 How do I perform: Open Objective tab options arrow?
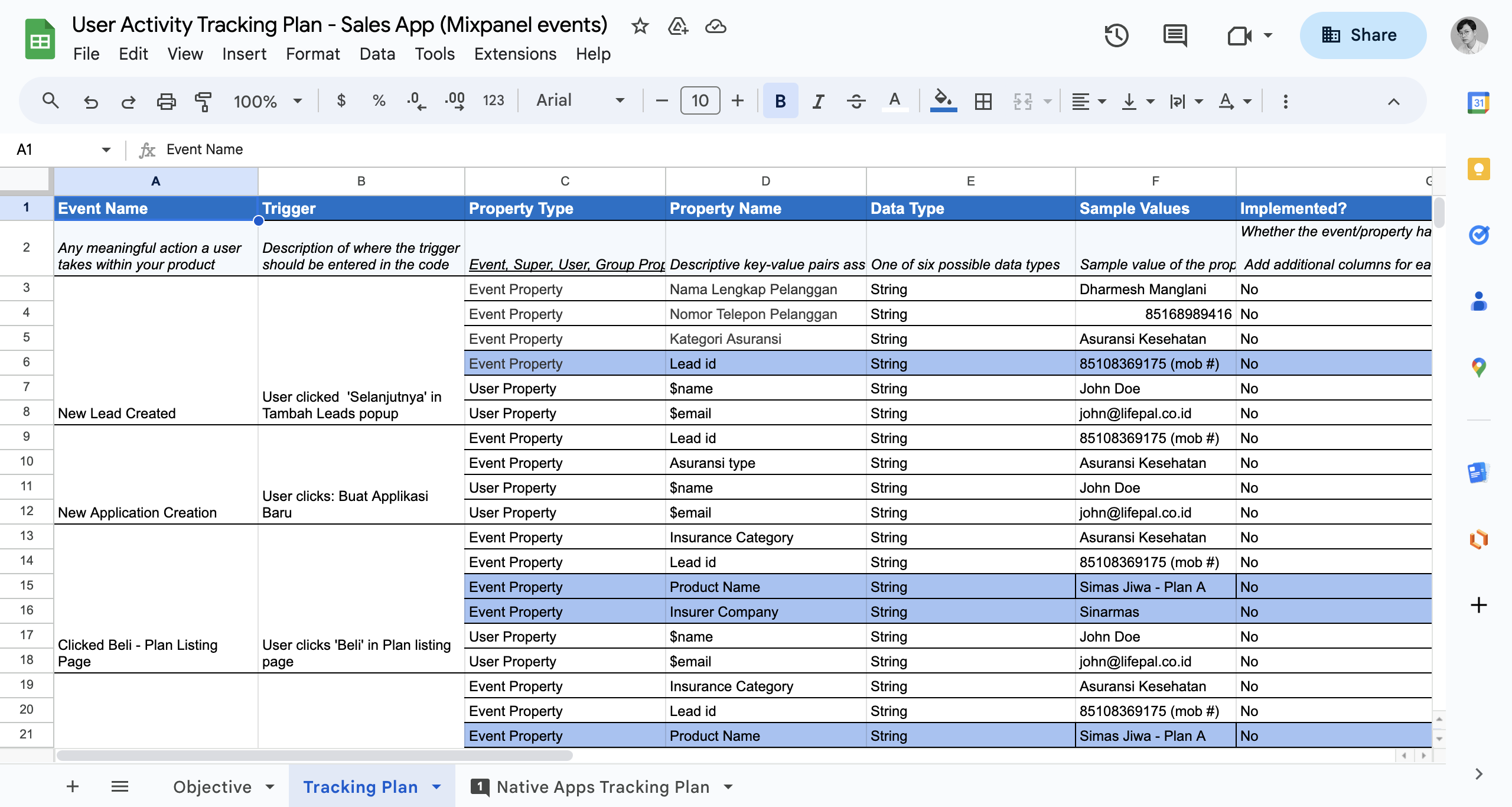[270, 786]
